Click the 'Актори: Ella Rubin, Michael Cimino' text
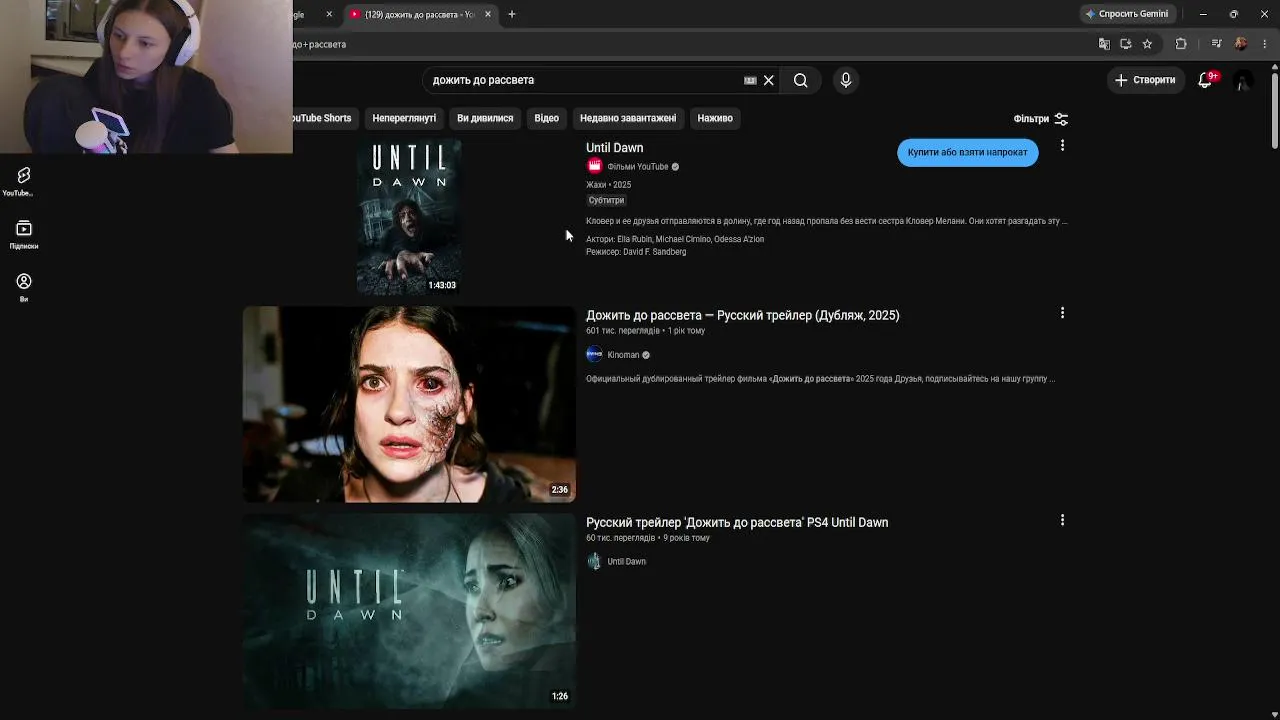 coord(675,239)
